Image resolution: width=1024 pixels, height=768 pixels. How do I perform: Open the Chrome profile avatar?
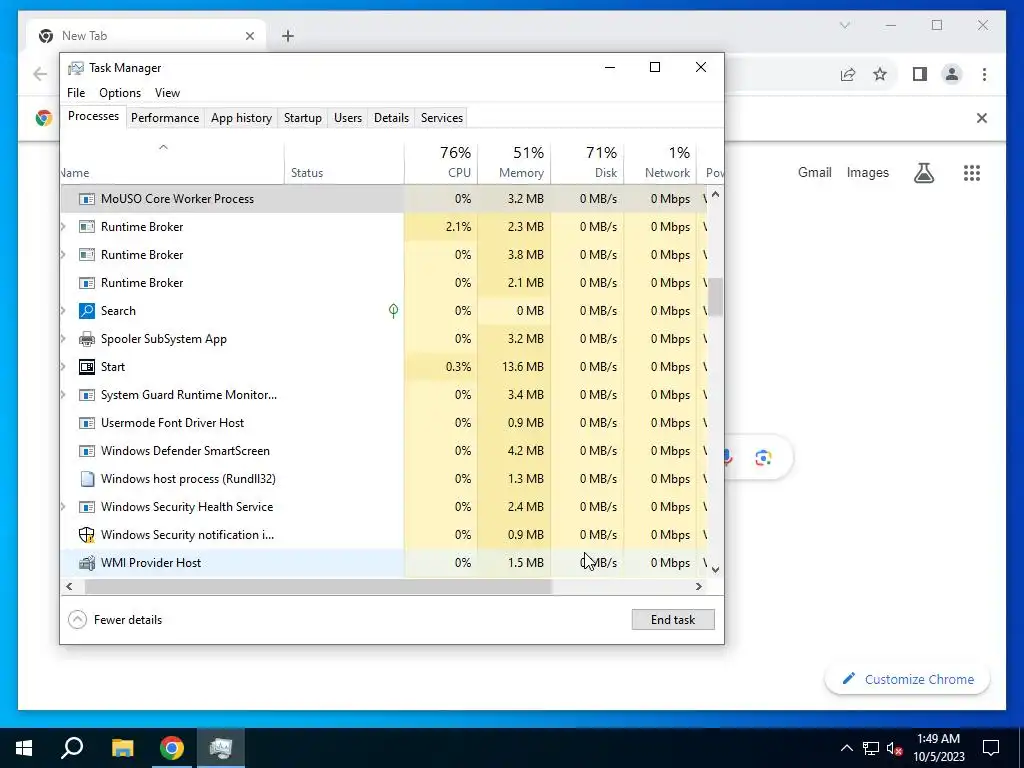[952, 74]
